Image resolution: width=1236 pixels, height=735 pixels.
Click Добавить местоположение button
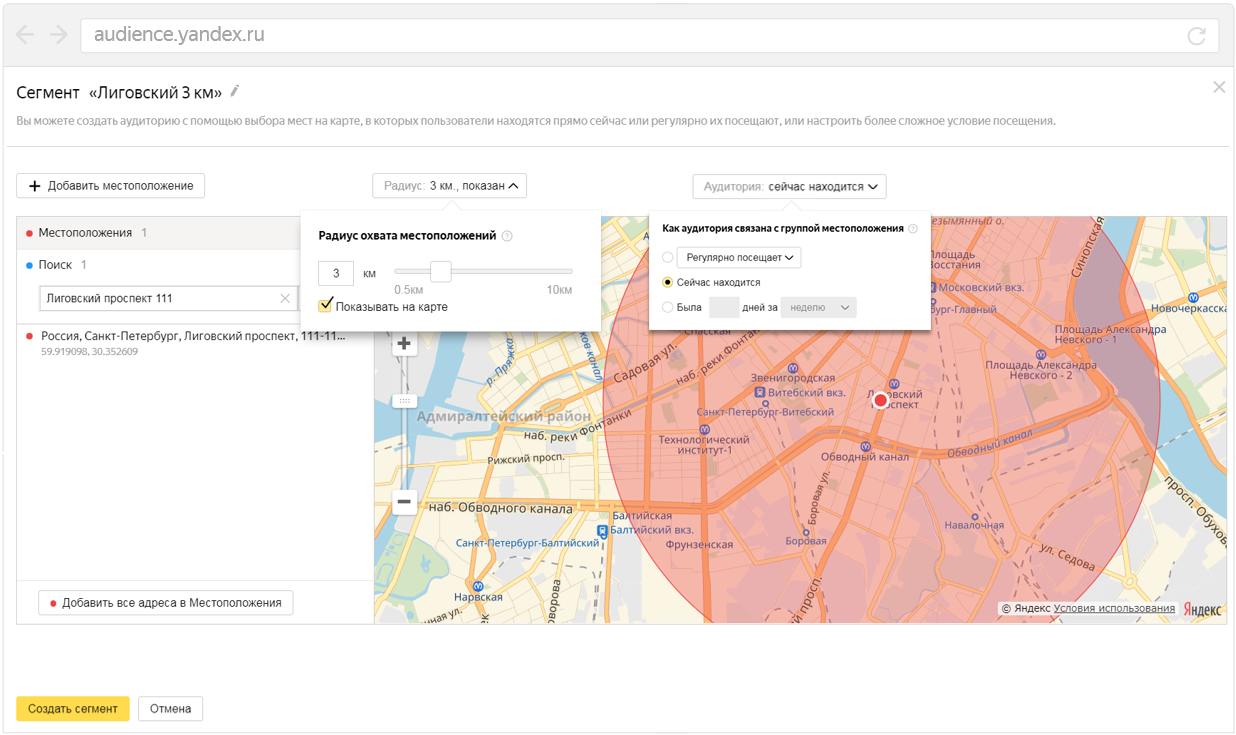tap(110, 186)
